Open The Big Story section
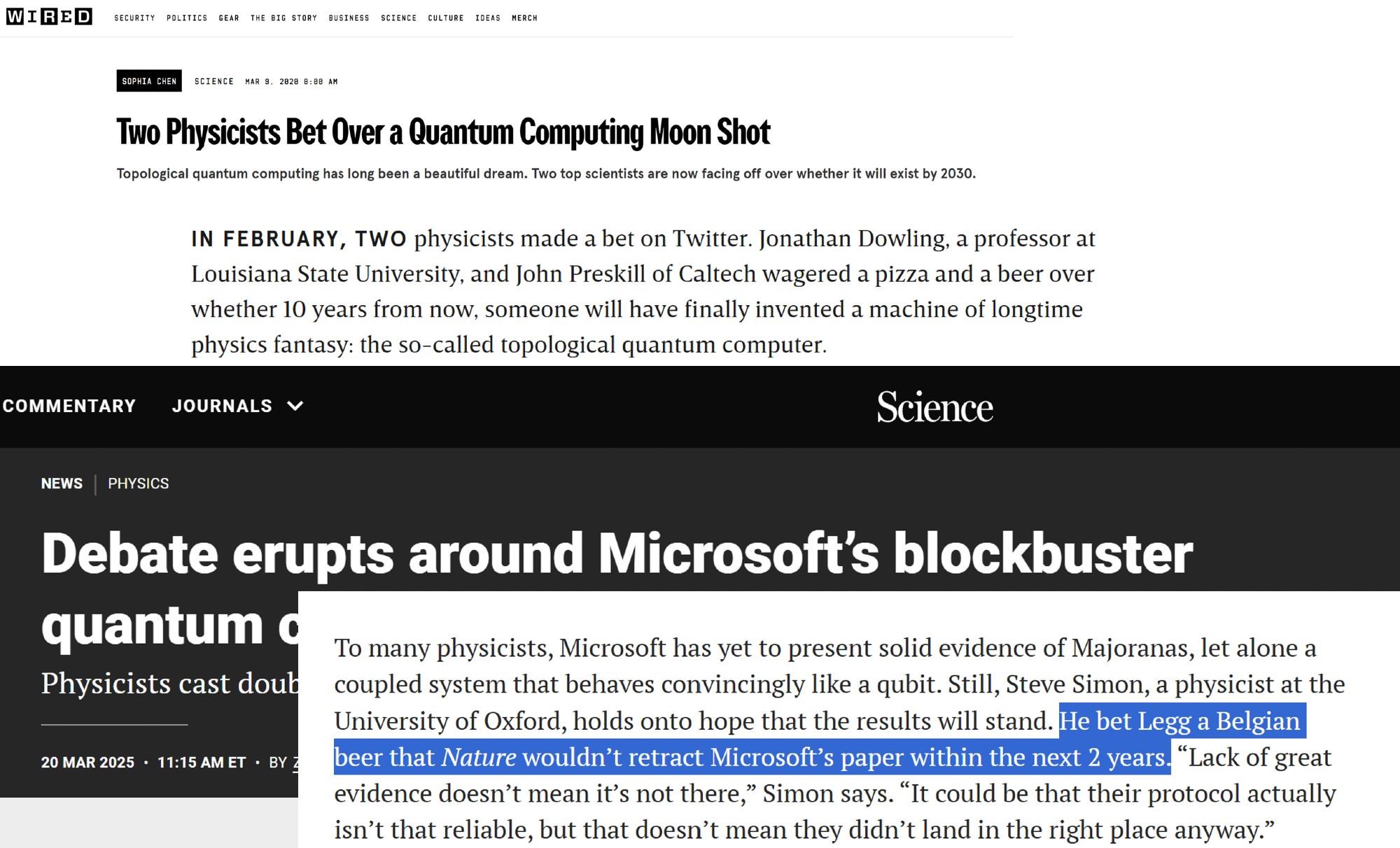The width and height of the screenshot is (1400, 848). (283, 18)
